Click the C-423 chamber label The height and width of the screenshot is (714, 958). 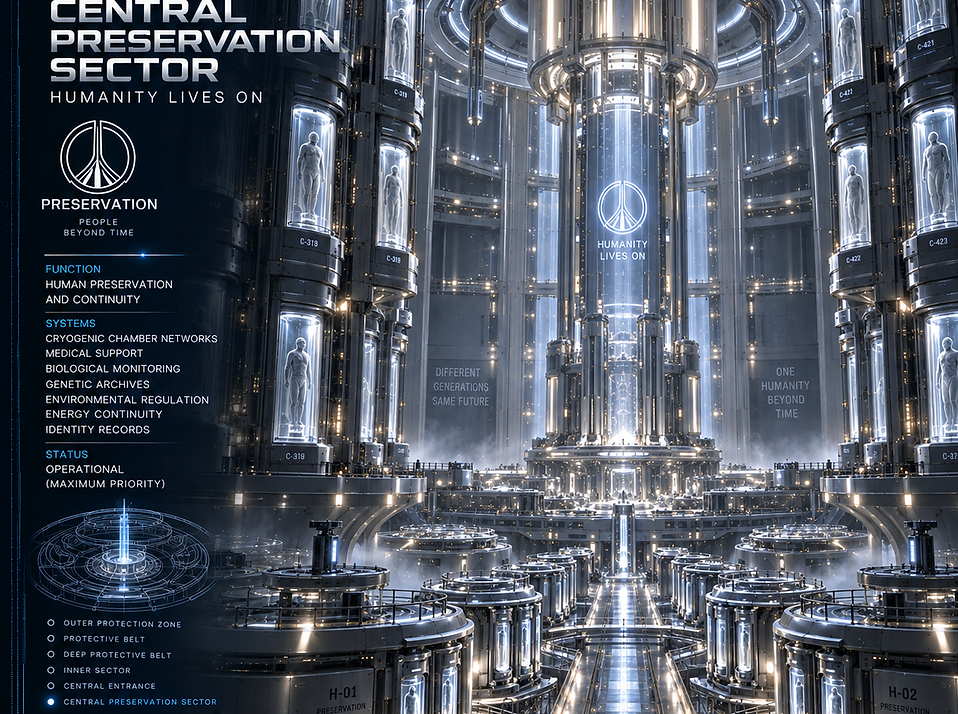[x=938, y=242]
